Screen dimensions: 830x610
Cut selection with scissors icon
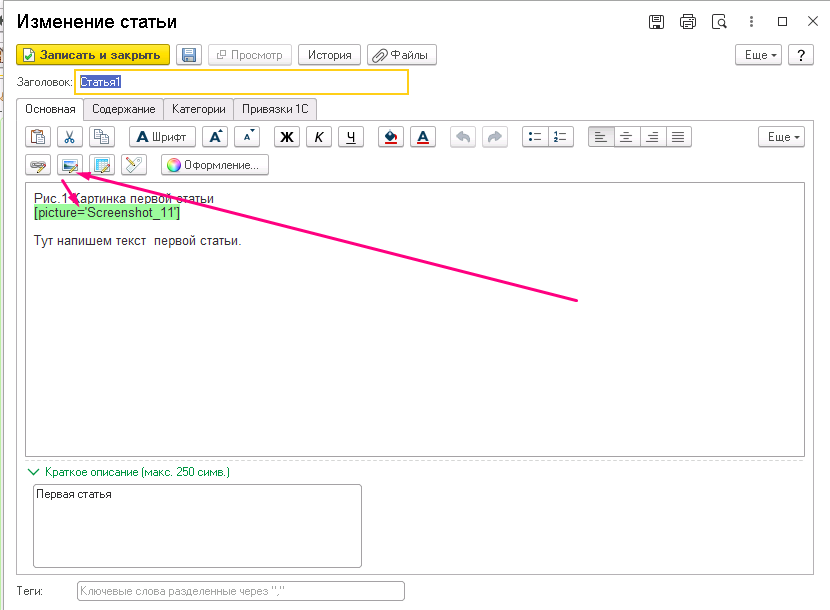[69, 137]
